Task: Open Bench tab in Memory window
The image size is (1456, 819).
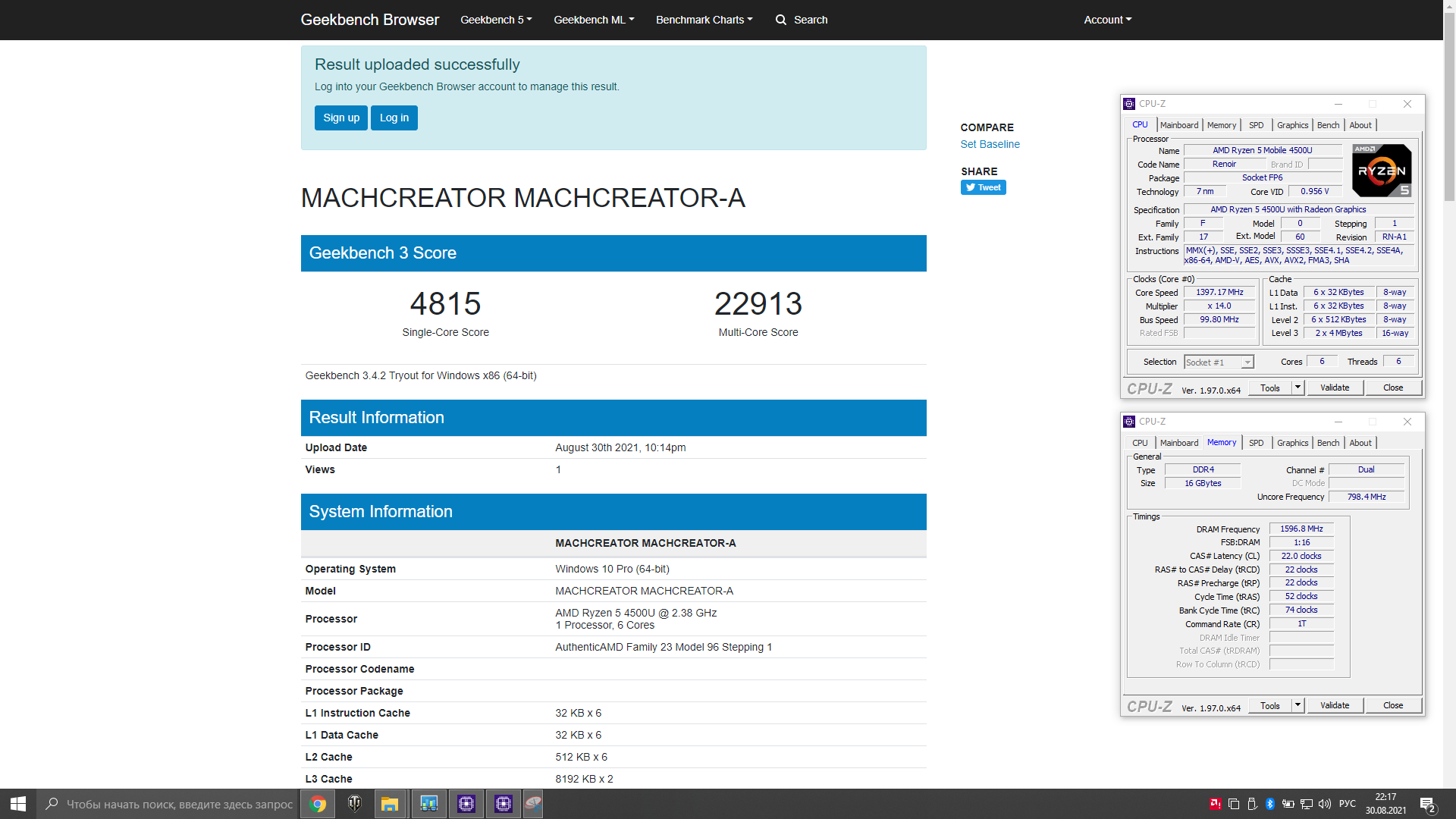Action: (1329, 443)
